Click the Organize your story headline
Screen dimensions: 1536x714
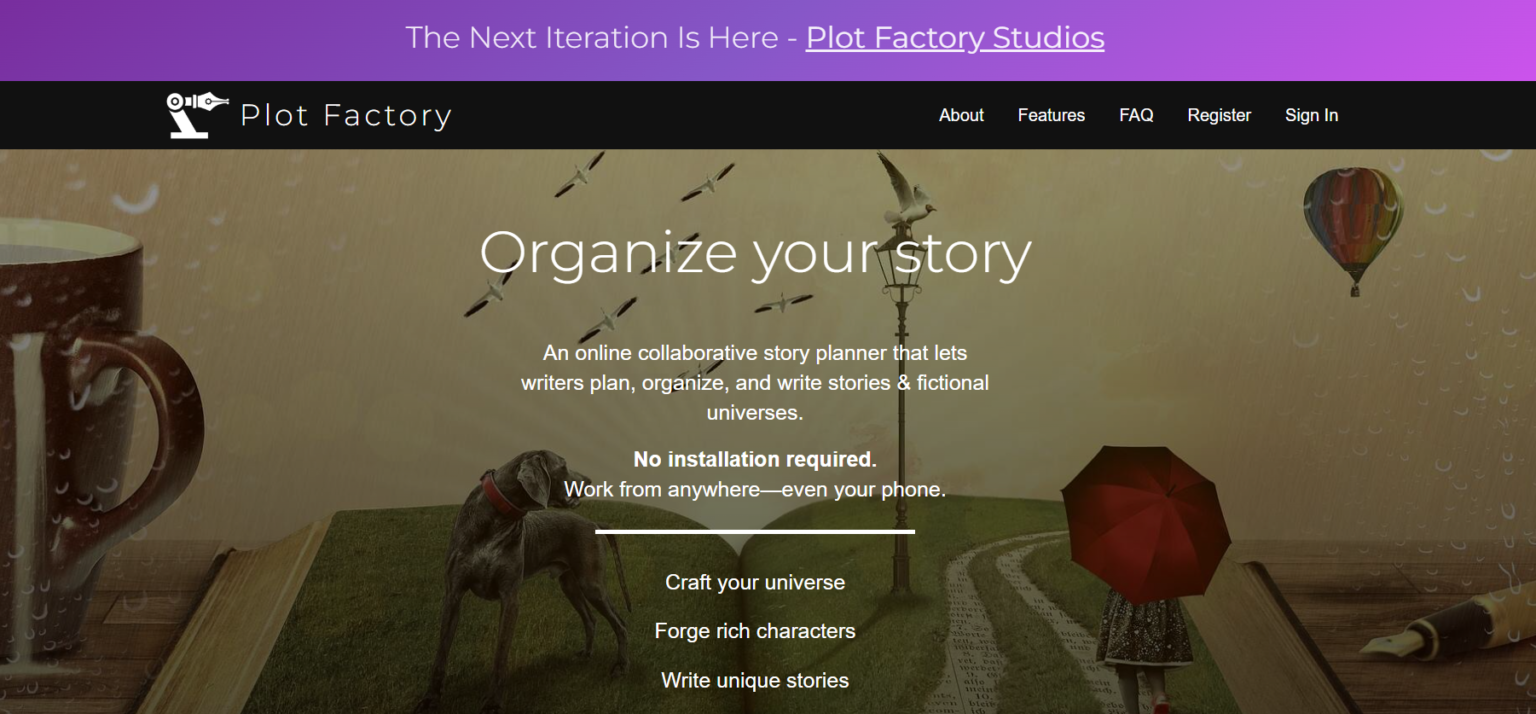[x=756, y=253]
